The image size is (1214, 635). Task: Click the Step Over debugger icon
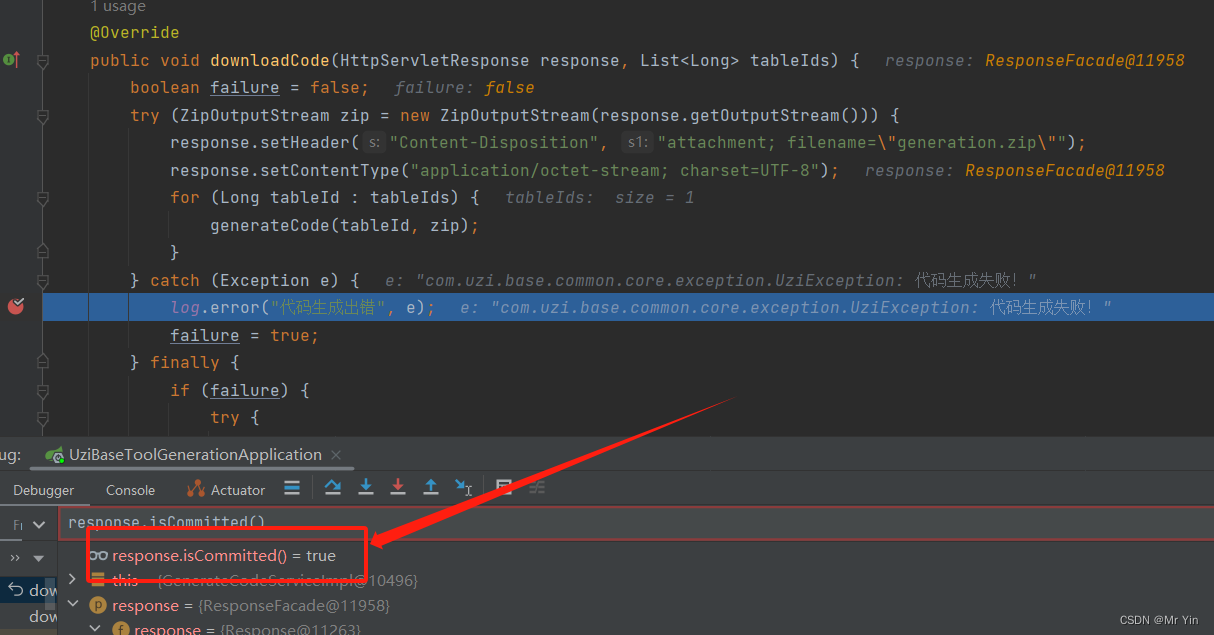[332, 488]
